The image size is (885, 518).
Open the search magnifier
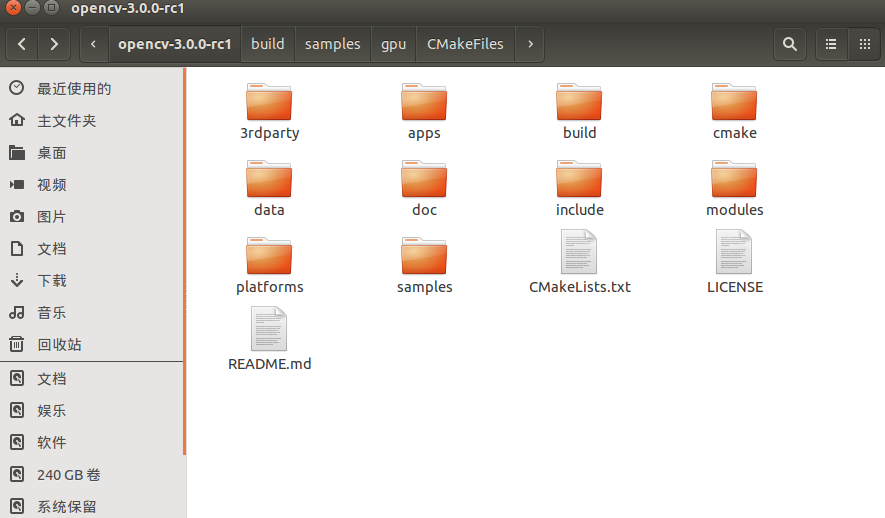[x=790, y=44]
